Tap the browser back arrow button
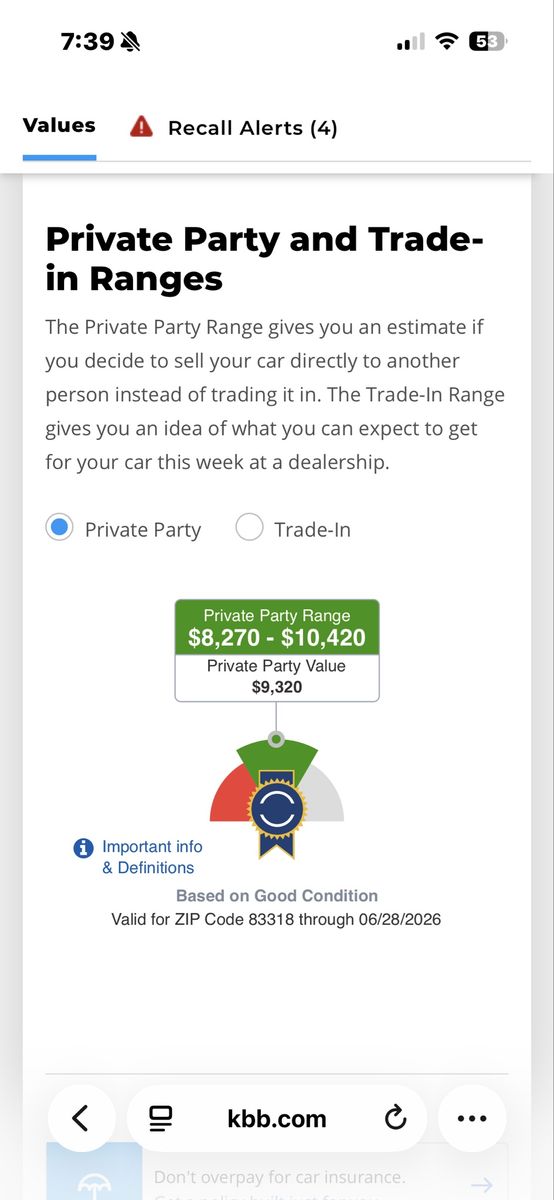Image resolution: width=554 pixels, height=1200 pixels. (x=81, y=1118)
